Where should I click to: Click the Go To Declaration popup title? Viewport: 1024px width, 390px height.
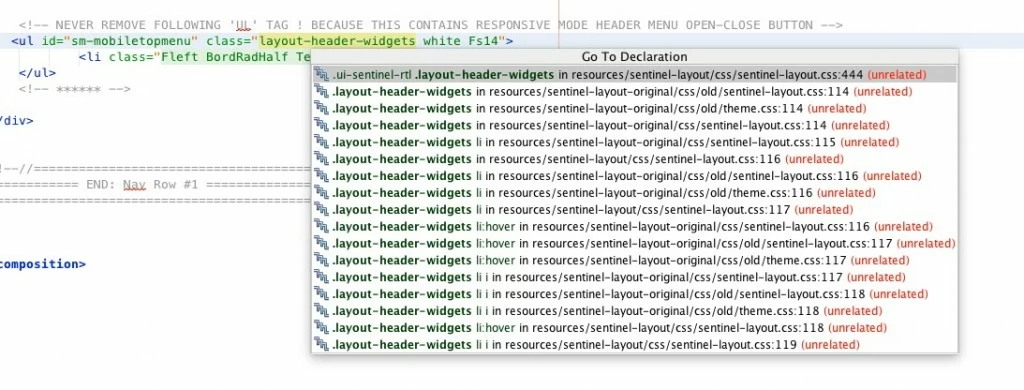coord(634,57)
